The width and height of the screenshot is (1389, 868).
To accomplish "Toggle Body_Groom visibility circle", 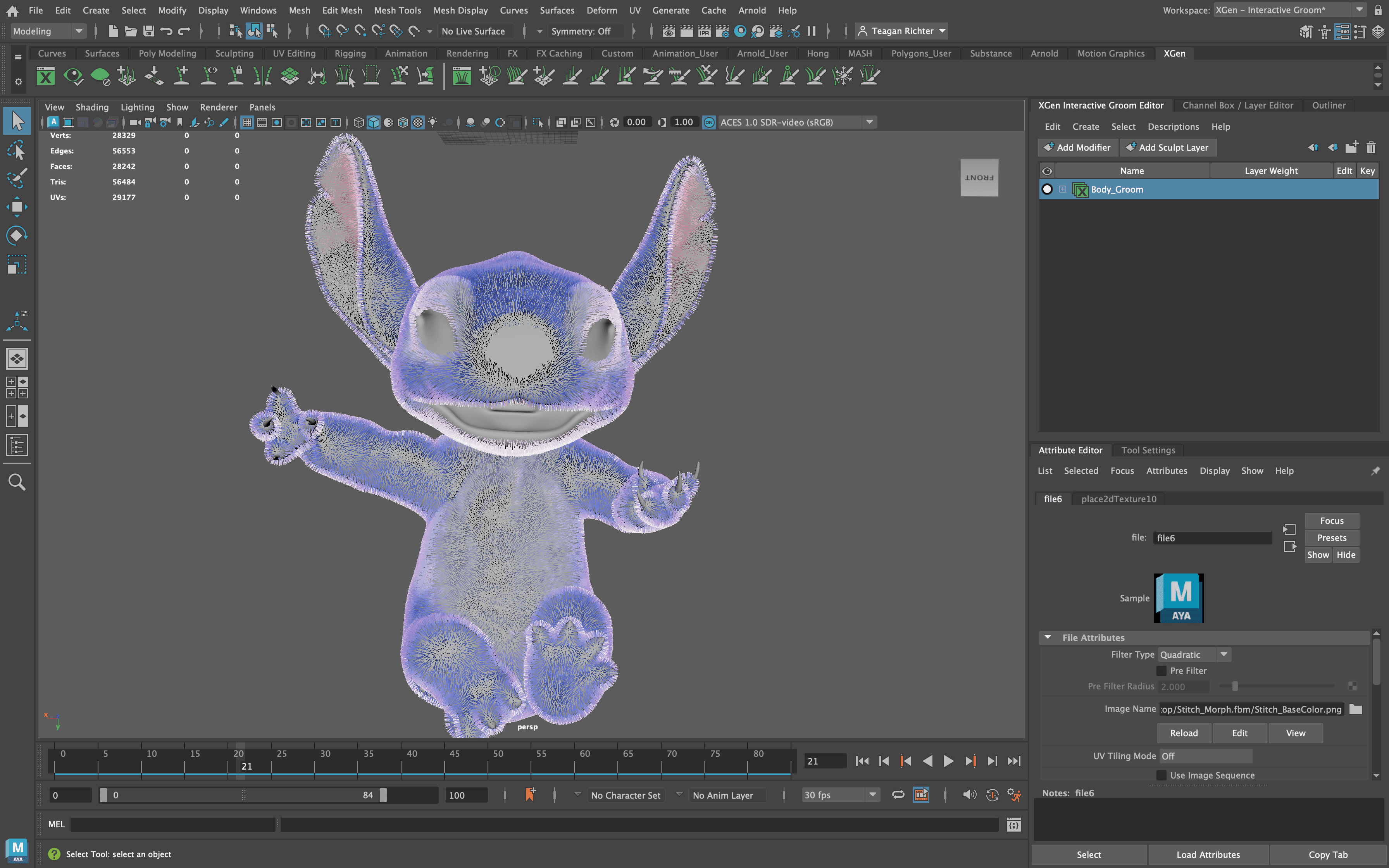I will coord(1047,189).
